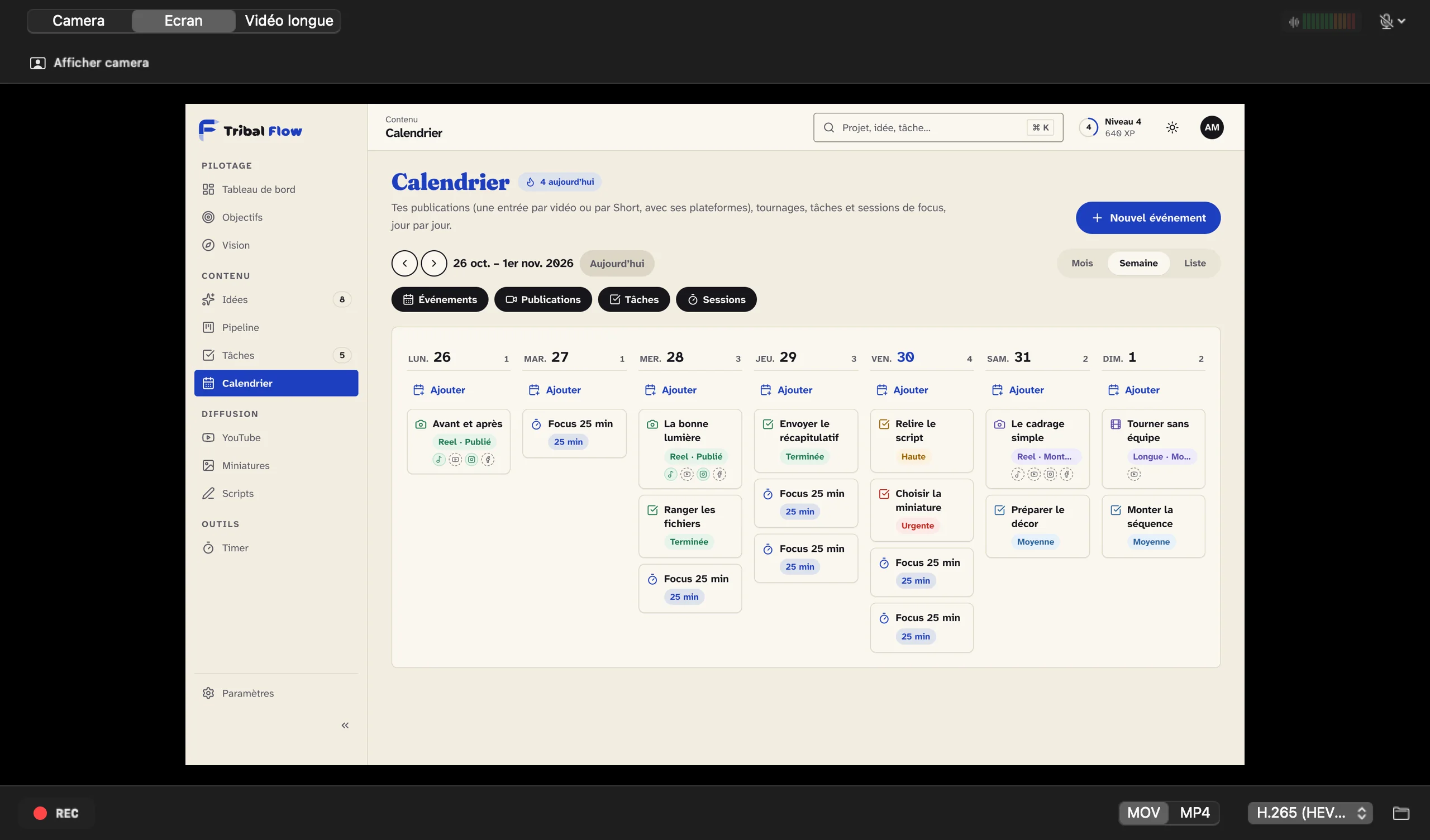Open Vision in the sidebar
1430x840 pixels.
pos(276,245)
